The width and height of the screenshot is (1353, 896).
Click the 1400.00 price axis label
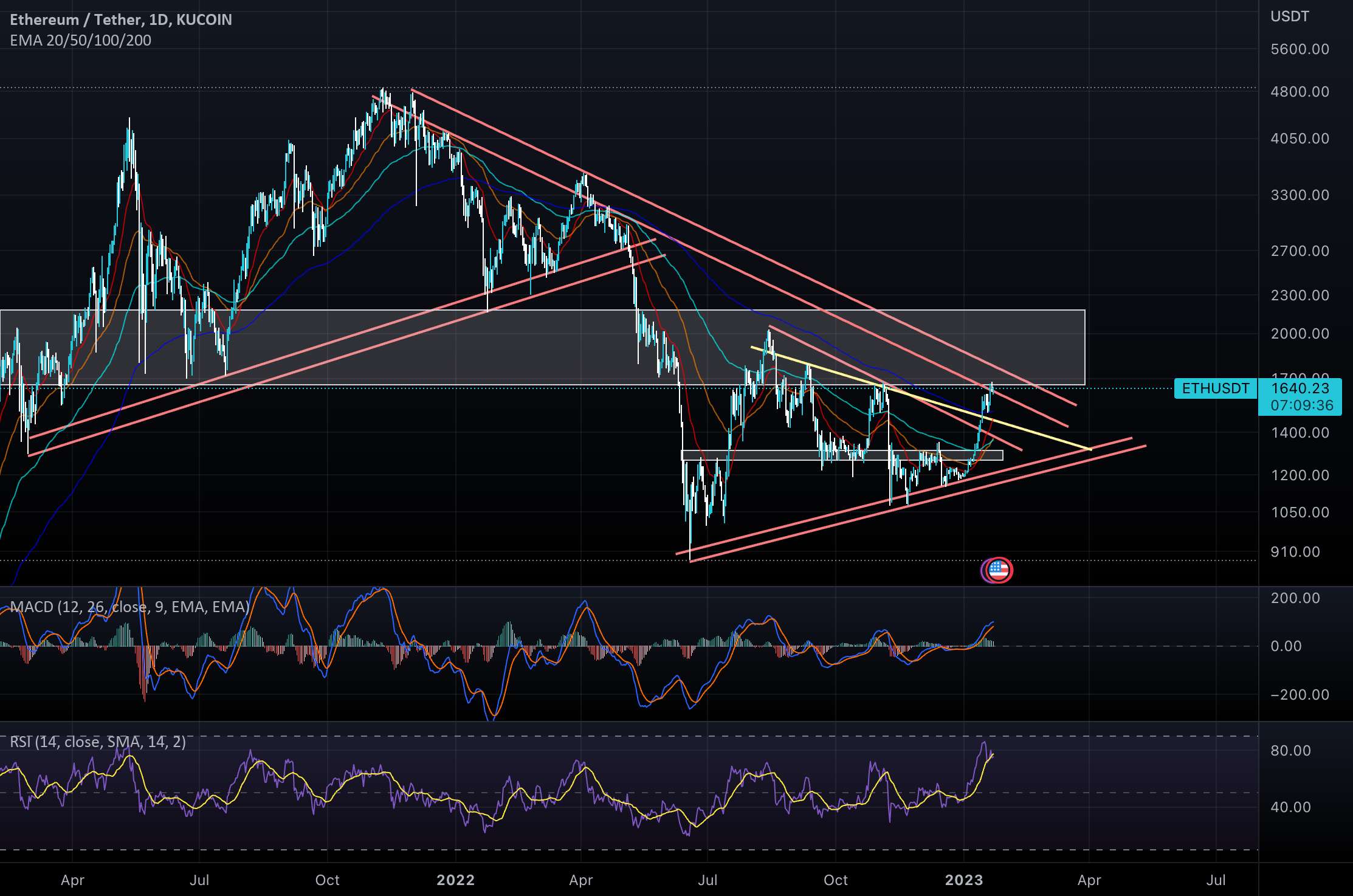pyautogui.click(x=1300, y=433)
